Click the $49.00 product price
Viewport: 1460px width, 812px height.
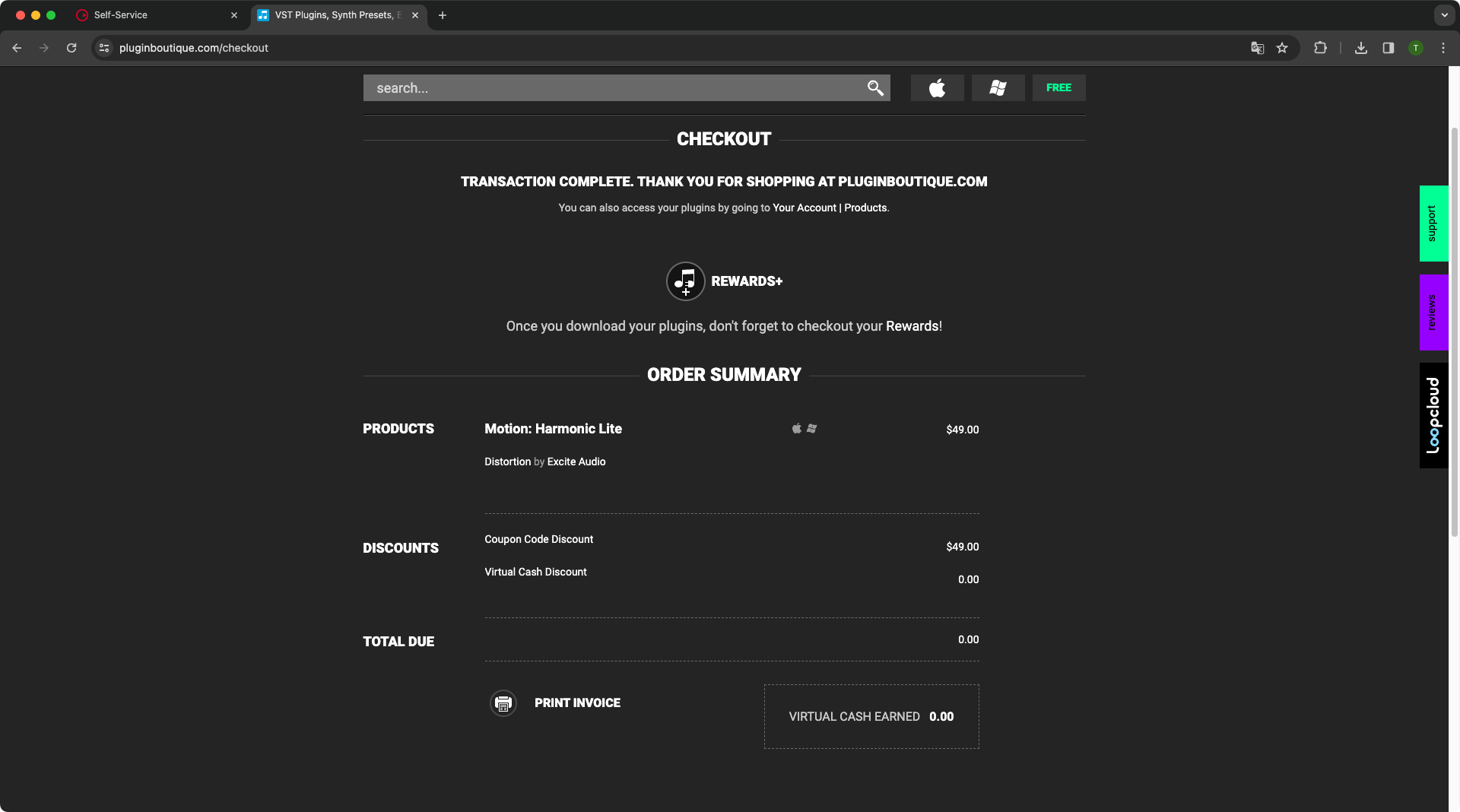click(x=962, y=430)
